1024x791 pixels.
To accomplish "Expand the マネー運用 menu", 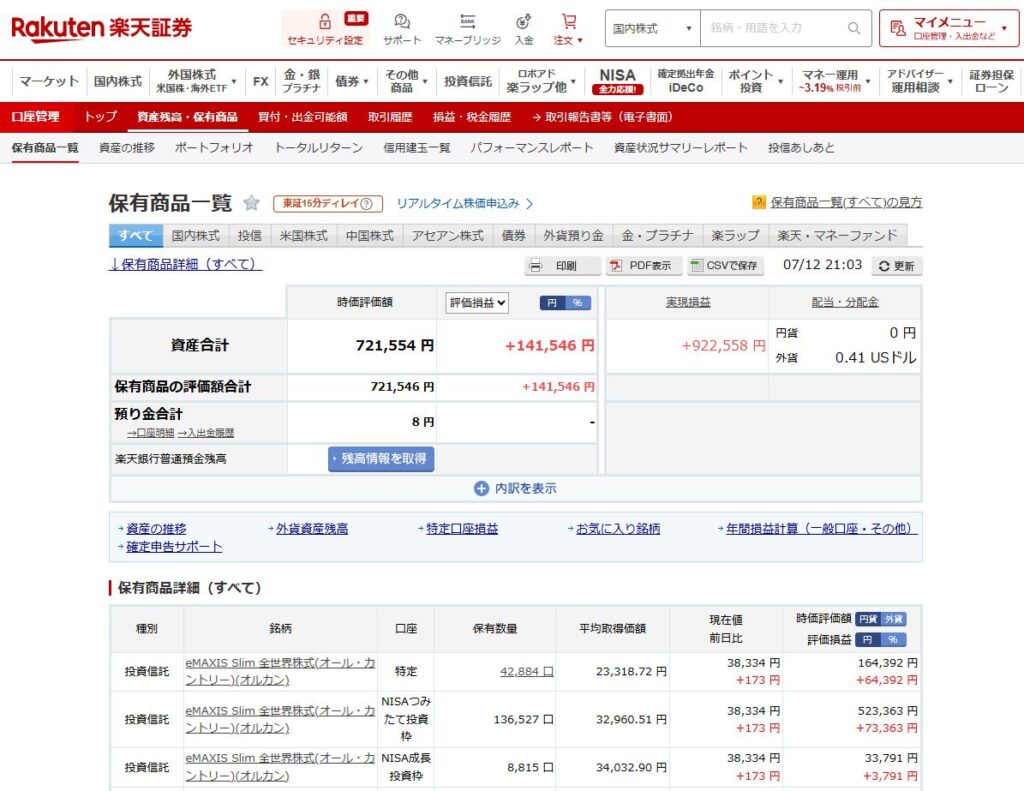I will click(834, 81).
